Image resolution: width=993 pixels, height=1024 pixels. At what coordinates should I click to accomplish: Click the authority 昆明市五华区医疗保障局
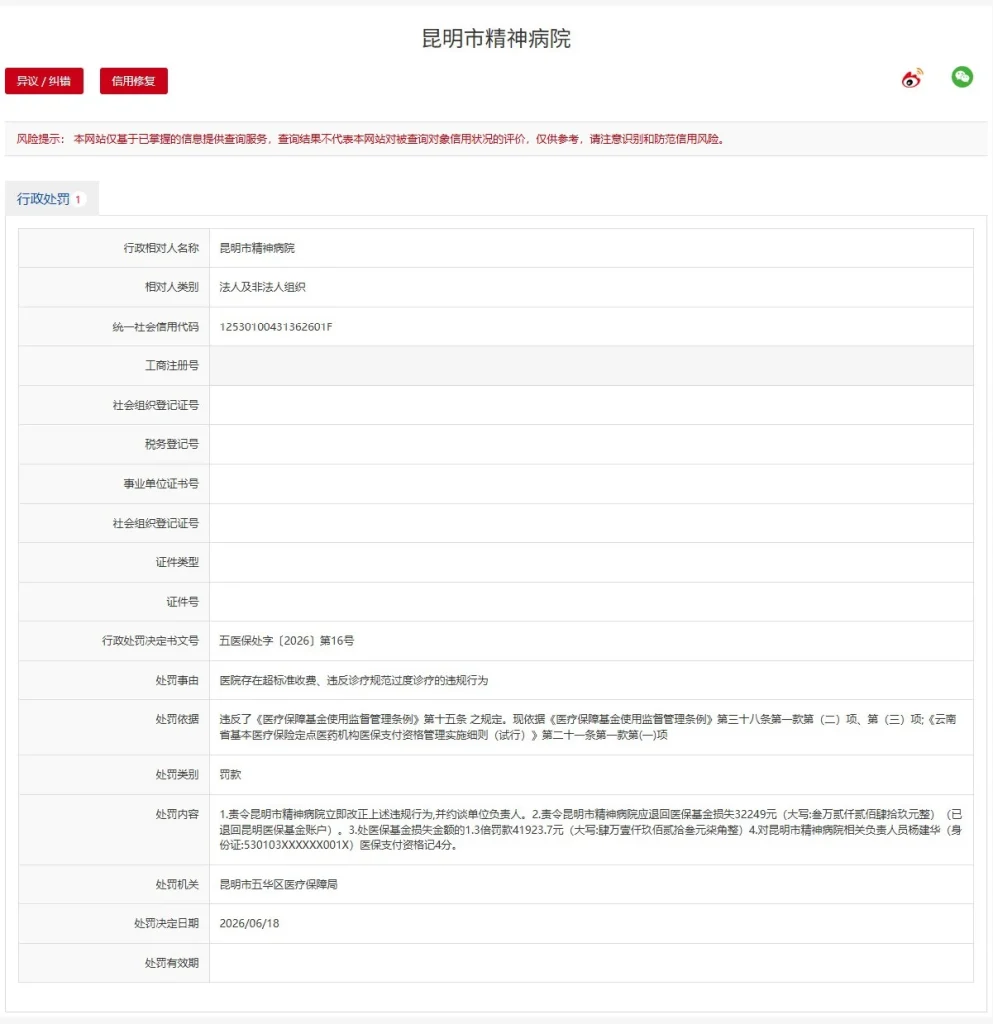click(278, 884)
